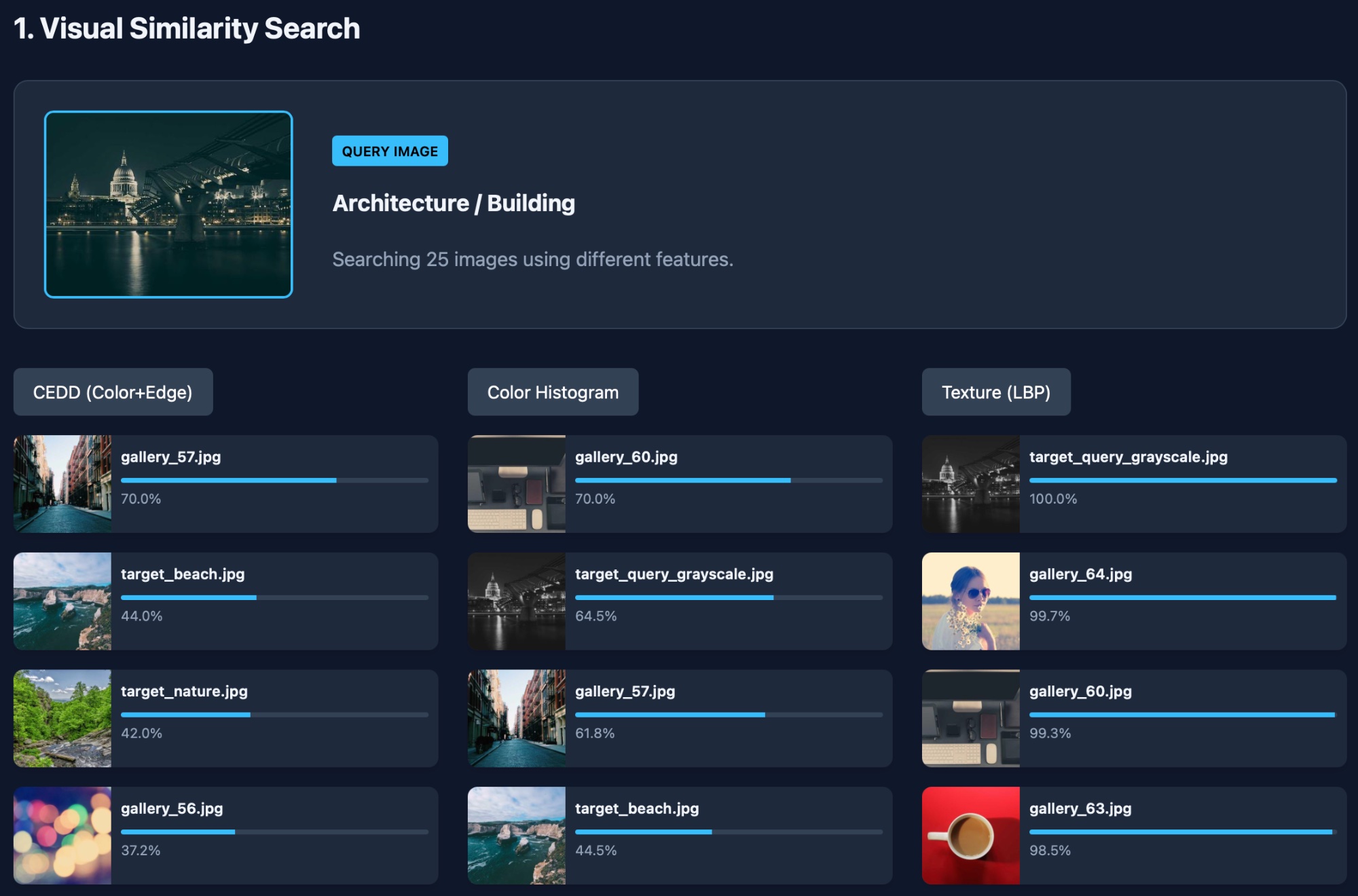Click gallery_60.jpg filename in Texture column

(1080, 691)
